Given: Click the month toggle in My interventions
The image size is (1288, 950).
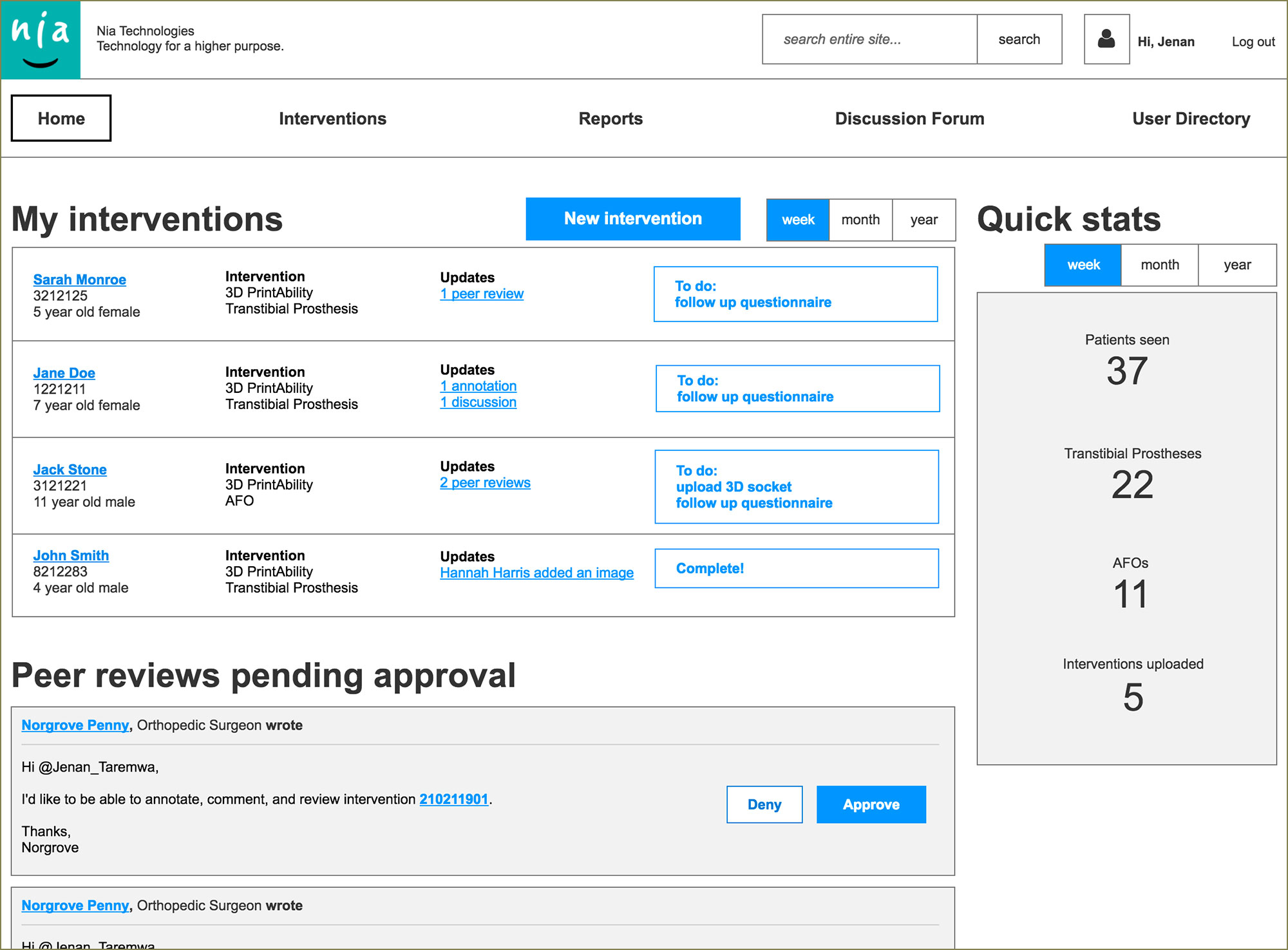Looking at the screenshot, I should point(859,220).
